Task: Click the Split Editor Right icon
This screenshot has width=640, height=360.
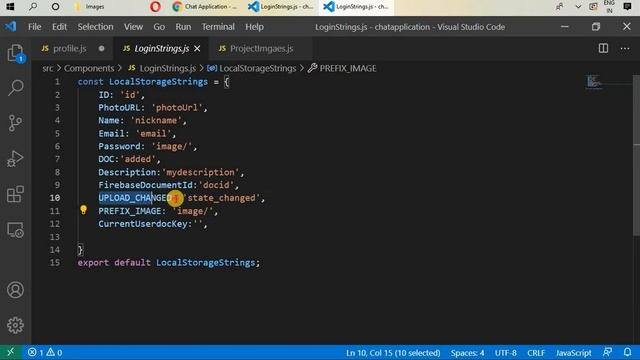Action: pos(603,48)
